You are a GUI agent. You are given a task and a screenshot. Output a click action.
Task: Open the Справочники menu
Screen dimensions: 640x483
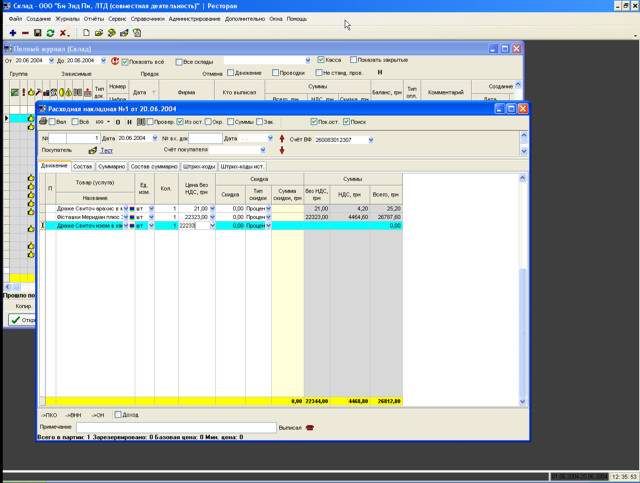[147, 19]
